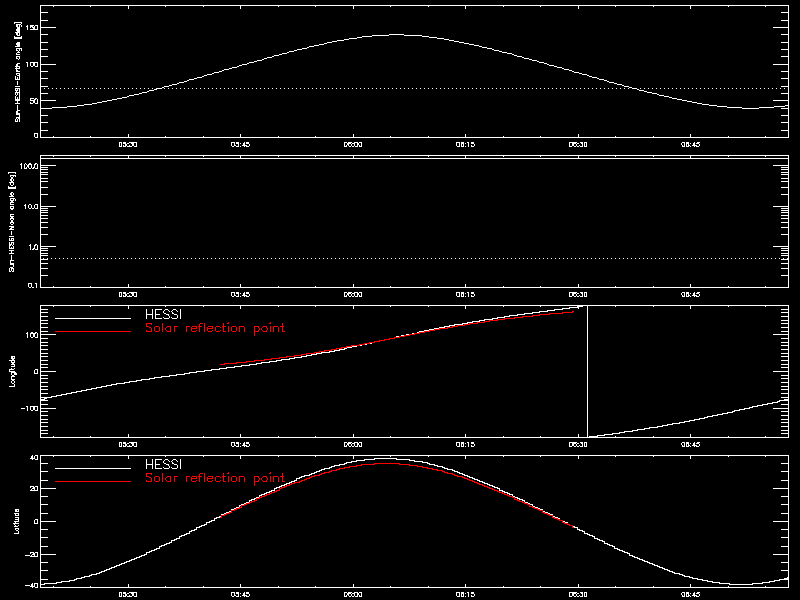
Task: Click '100' tick label on Earth angle plot
Action: click(32, 64)
